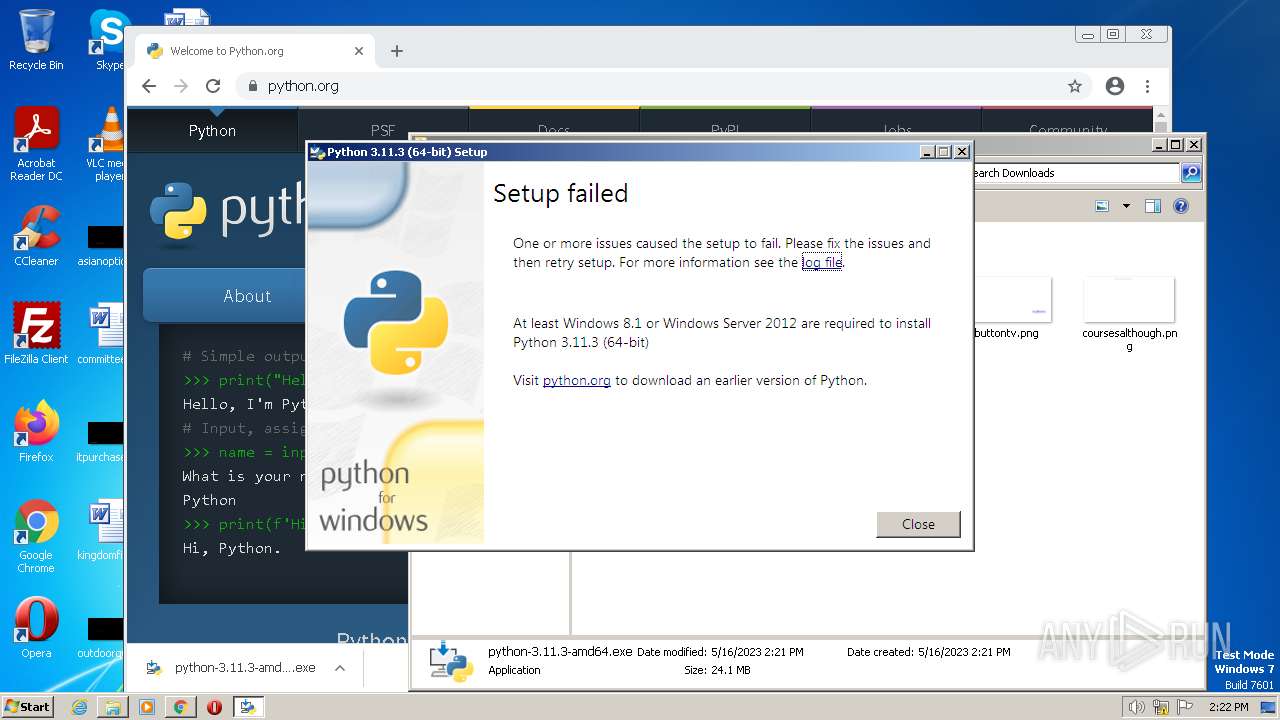Switch to Chrome in the taskbar
The height and width of the screenshot is (720, 1280).
point(180,707)
